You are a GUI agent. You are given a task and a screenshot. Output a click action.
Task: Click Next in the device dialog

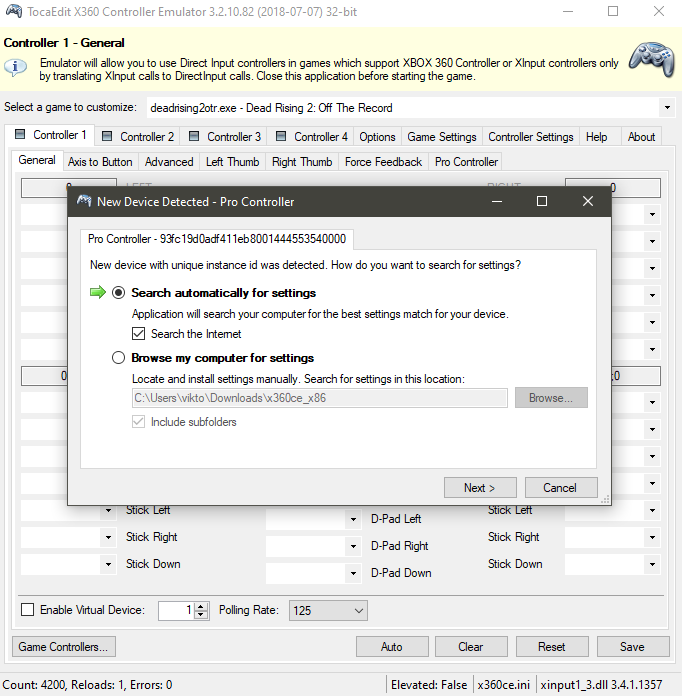(x=480, y=487)
